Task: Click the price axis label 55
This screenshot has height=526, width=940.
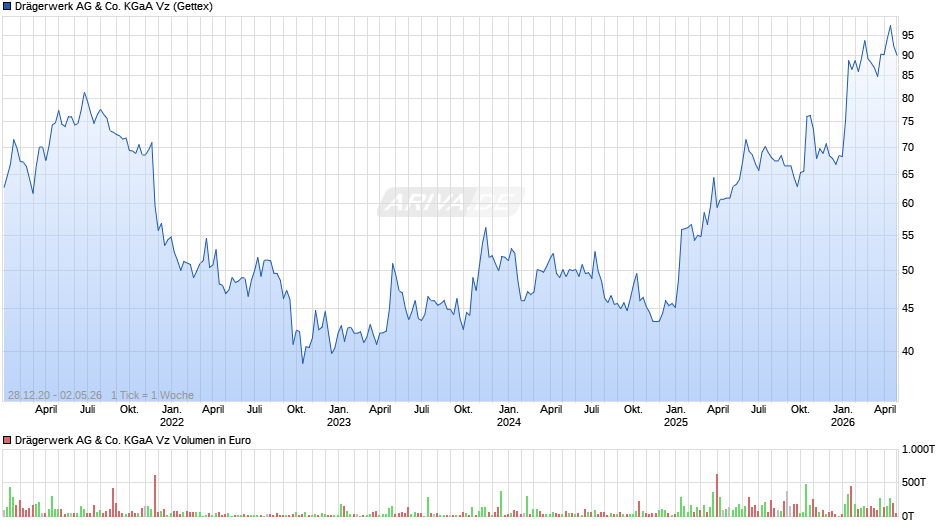Action: [x=908, y=236]
